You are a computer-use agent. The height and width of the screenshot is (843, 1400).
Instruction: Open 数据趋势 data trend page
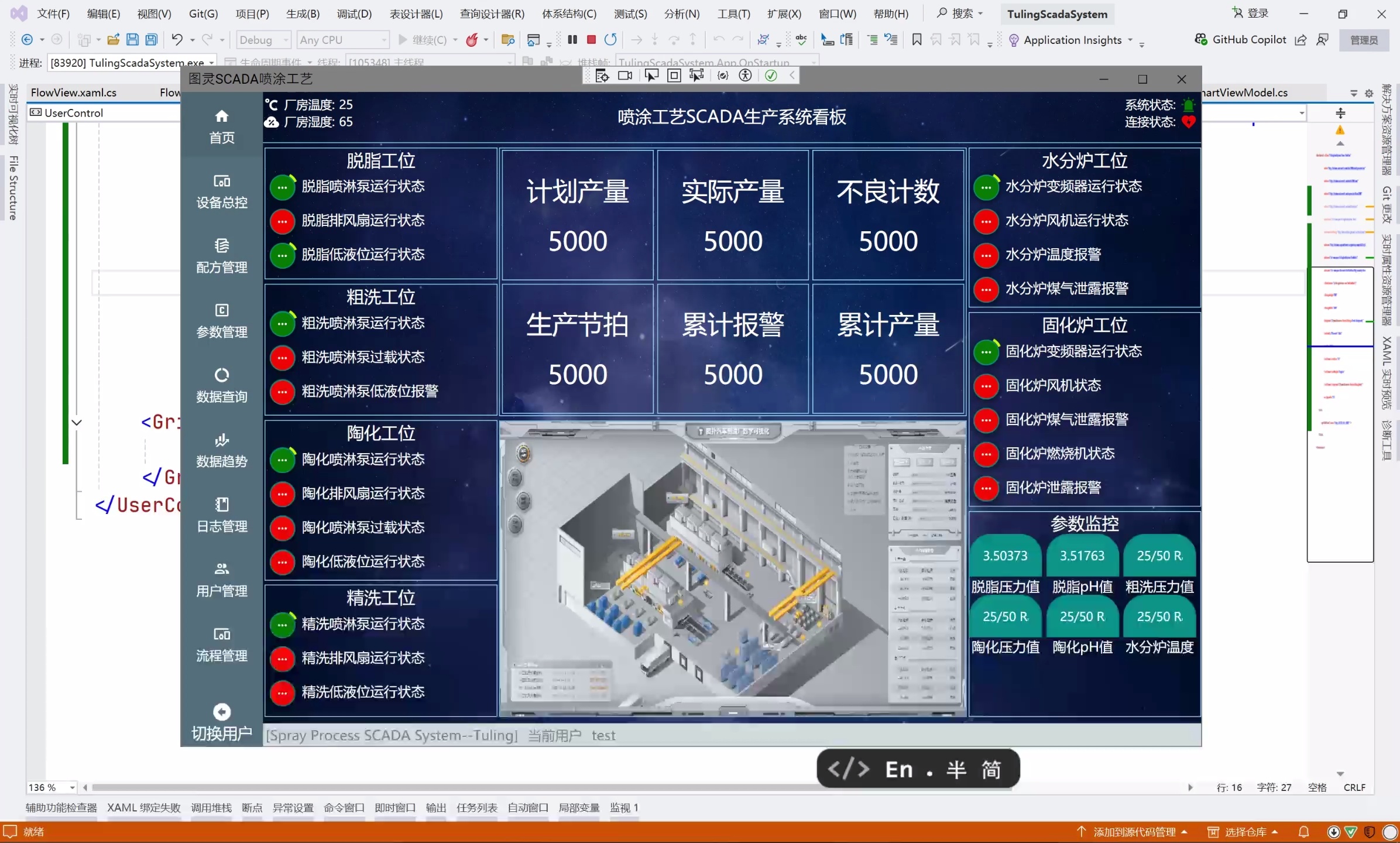point(222,451)
